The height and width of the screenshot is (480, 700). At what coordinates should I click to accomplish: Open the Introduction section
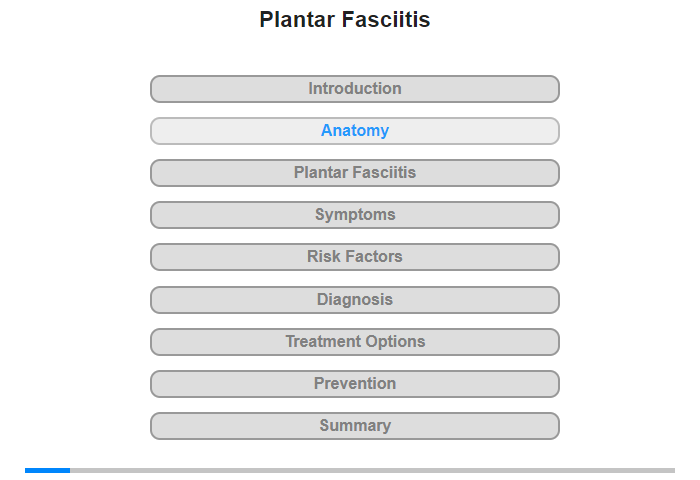(x=354, y=89)
